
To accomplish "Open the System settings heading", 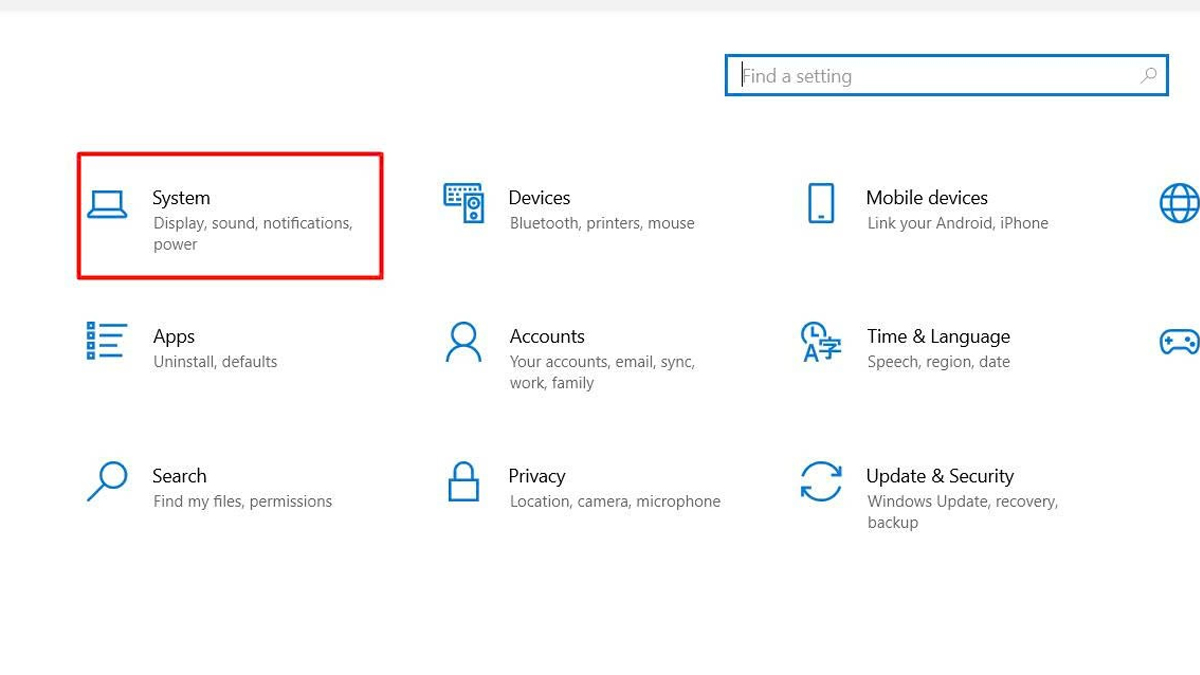I will pos(181,198).
